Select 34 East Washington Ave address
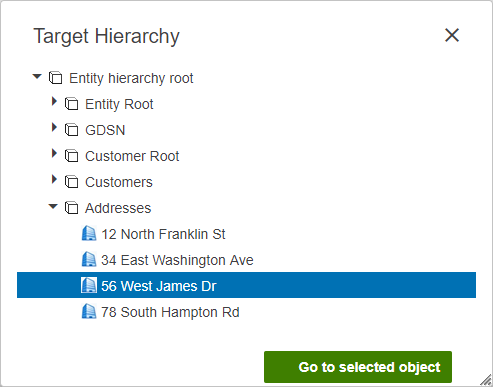Screen dimensions: 493x387 click(177, 260)
